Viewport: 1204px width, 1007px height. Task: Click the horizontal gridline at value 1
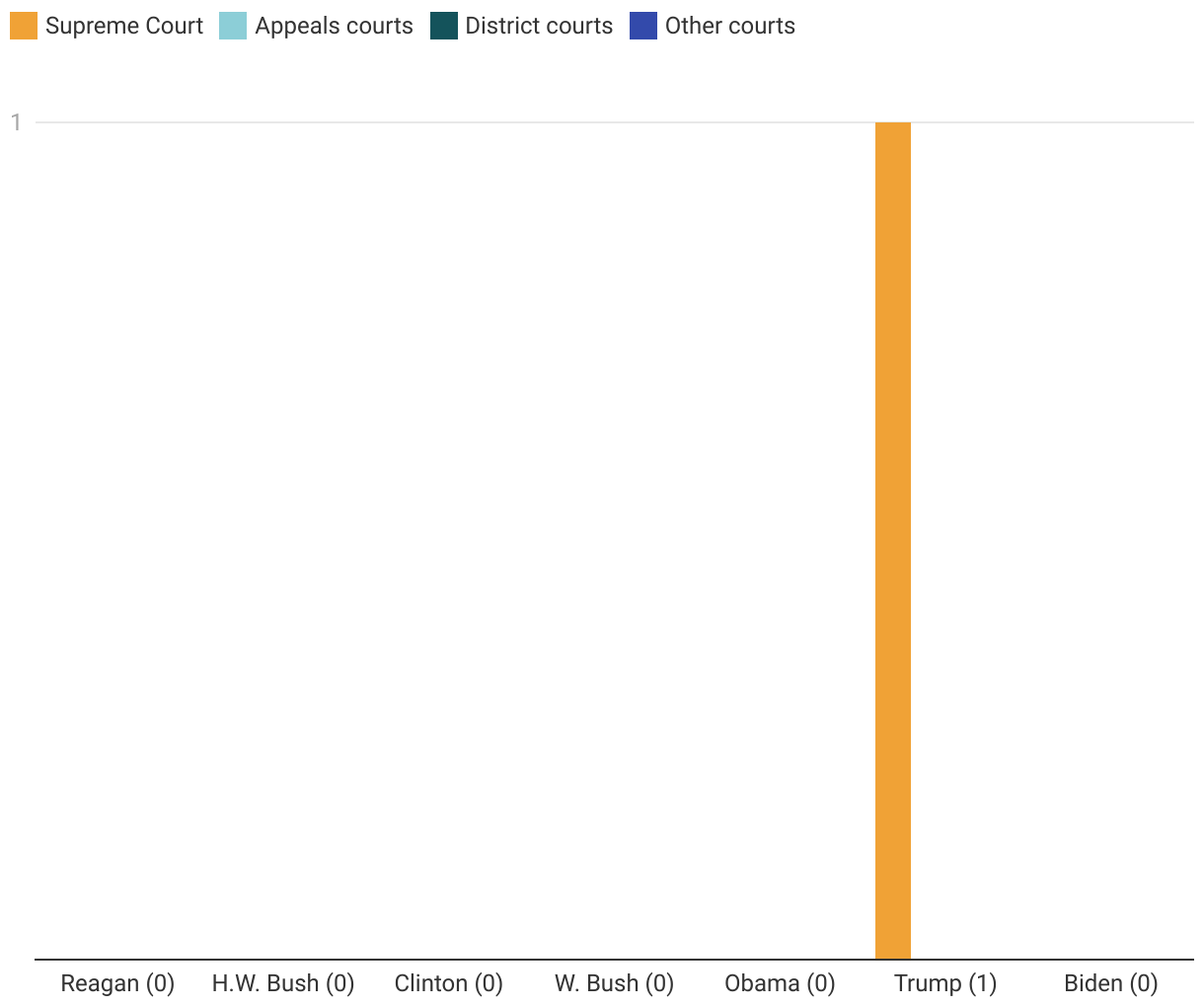(493, 122)
